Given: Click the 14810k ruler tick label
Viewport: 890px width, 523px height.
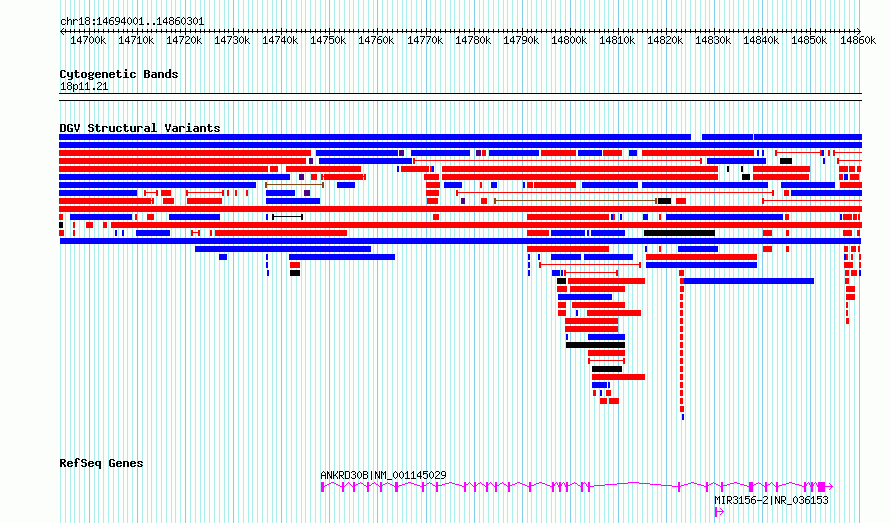Looking at the screenshot, I should coord(617,40).
